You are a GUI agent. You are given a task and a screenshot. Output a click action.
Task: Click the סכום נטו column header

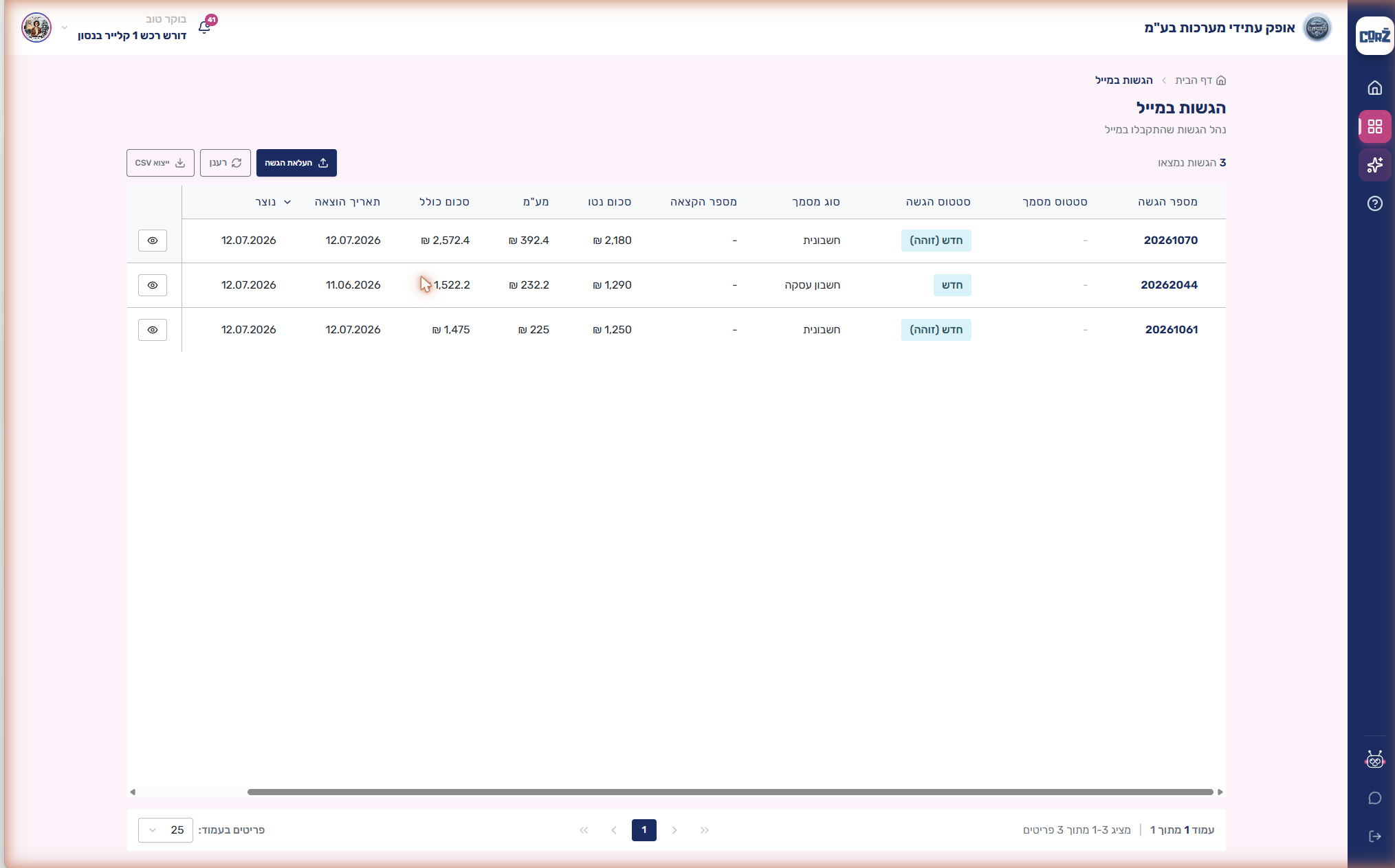(x=609, y=202)
